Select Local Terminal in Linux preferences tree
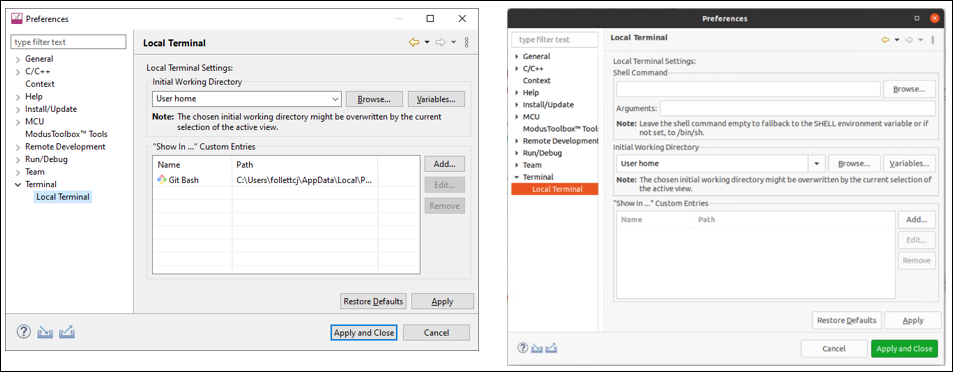 (x=555, y=189)
